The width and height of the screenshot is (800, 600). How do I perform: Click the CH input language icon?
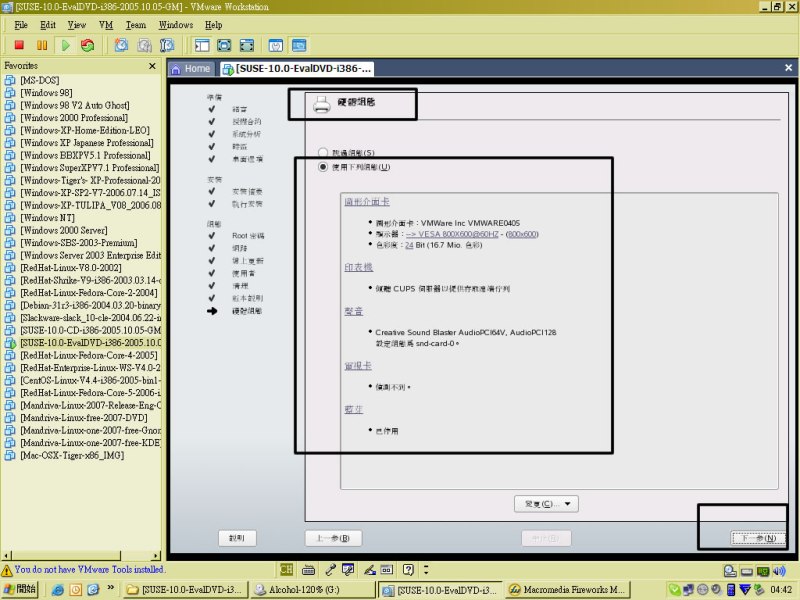(286, 569)
